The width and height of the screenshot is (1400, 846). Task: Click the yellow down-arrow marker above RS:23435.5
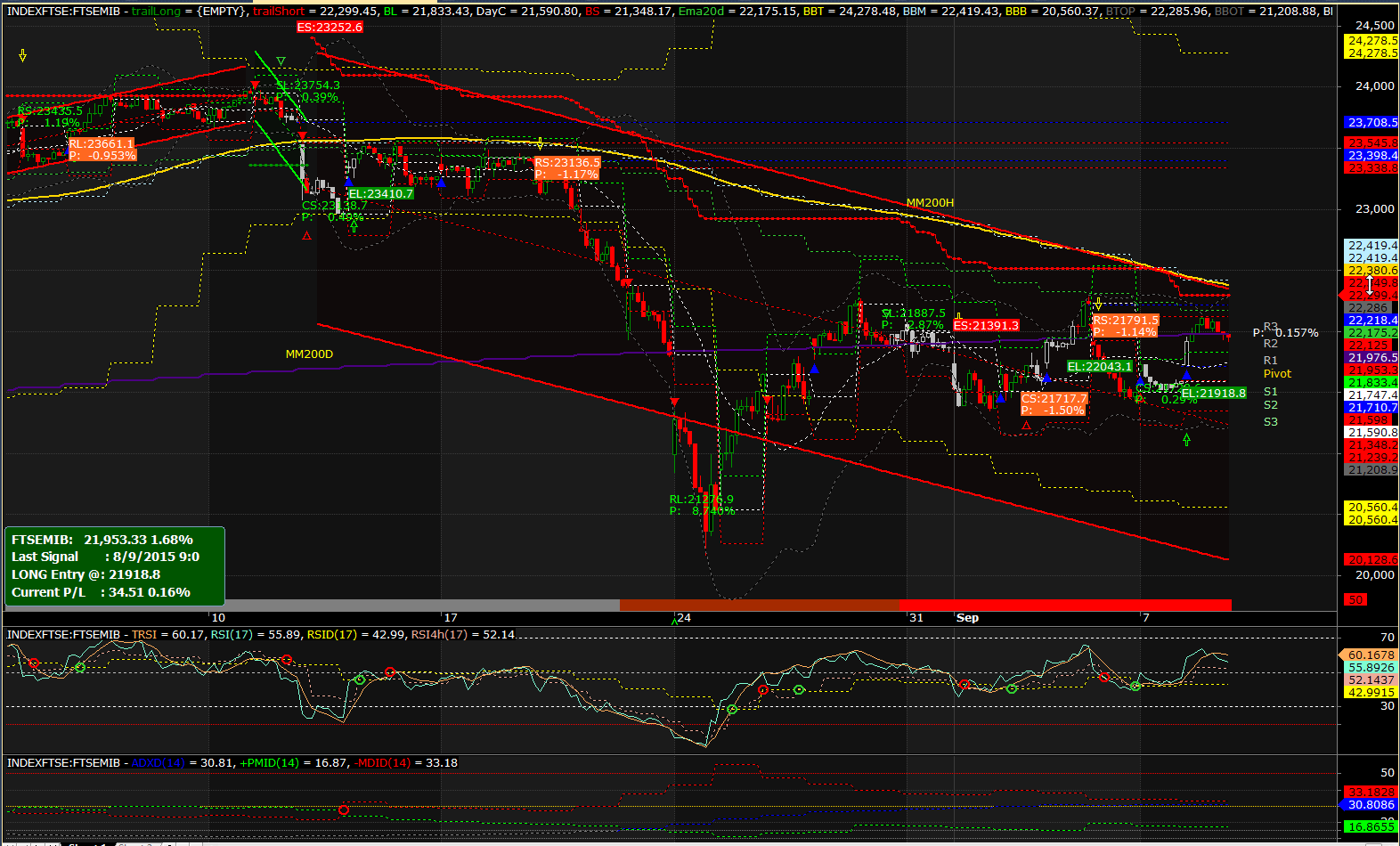click(x=23, y=55)
